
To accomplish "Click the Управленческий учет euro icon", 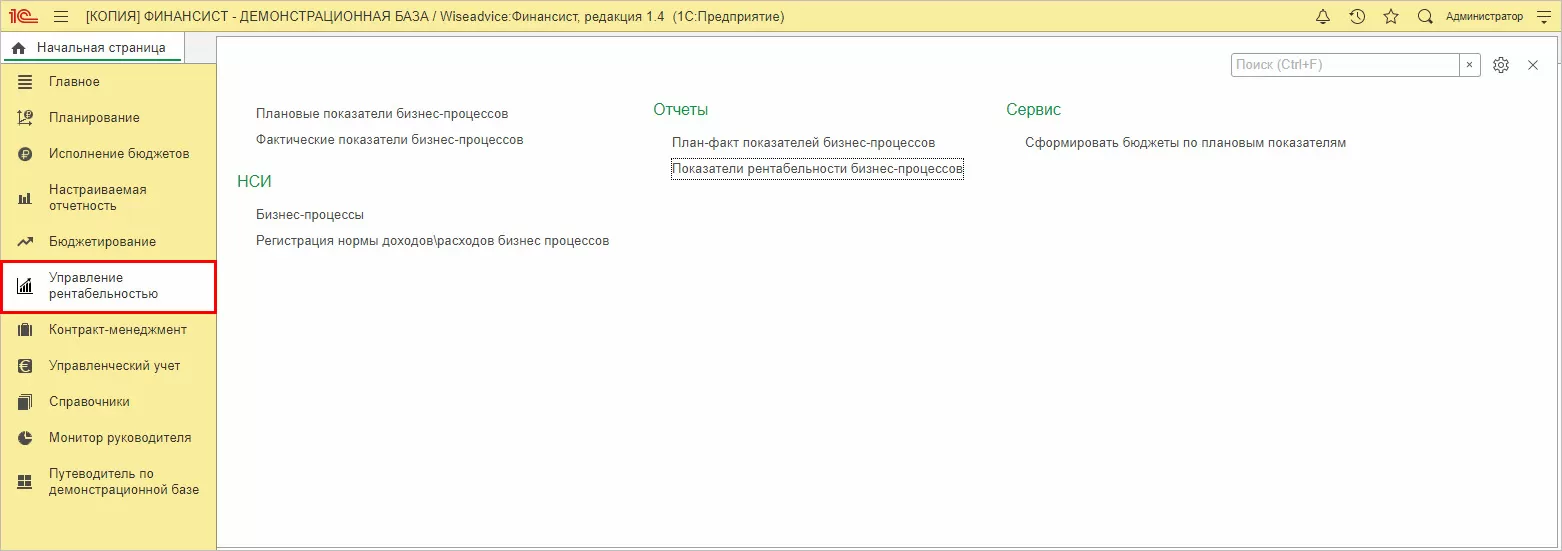I will (x=25, y=366).
